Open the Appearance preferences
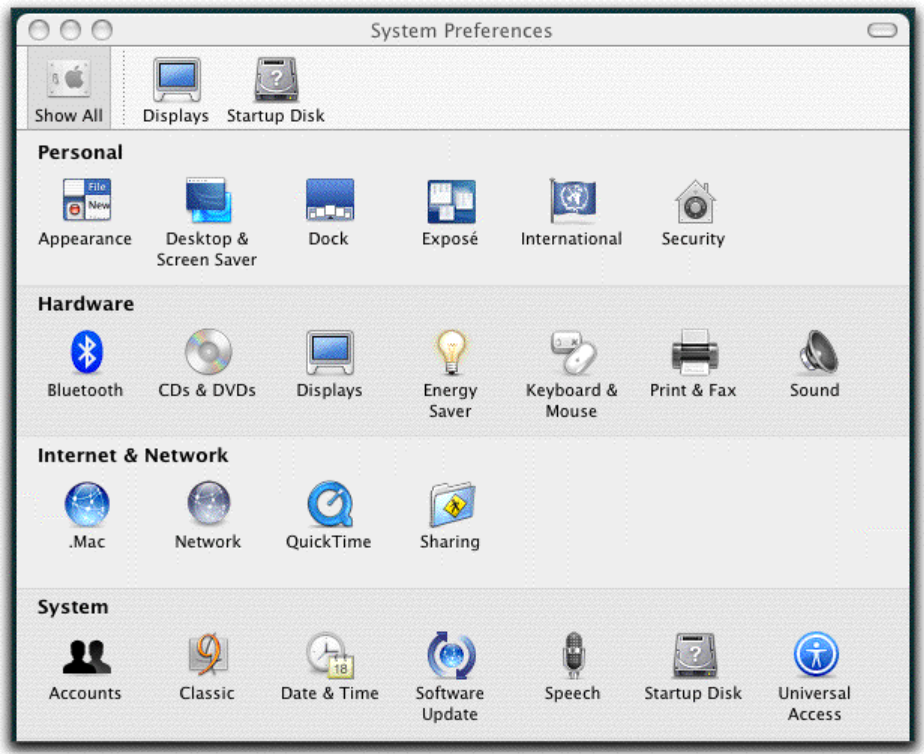Viewport: 924px width, 754px height. point(85,205)
